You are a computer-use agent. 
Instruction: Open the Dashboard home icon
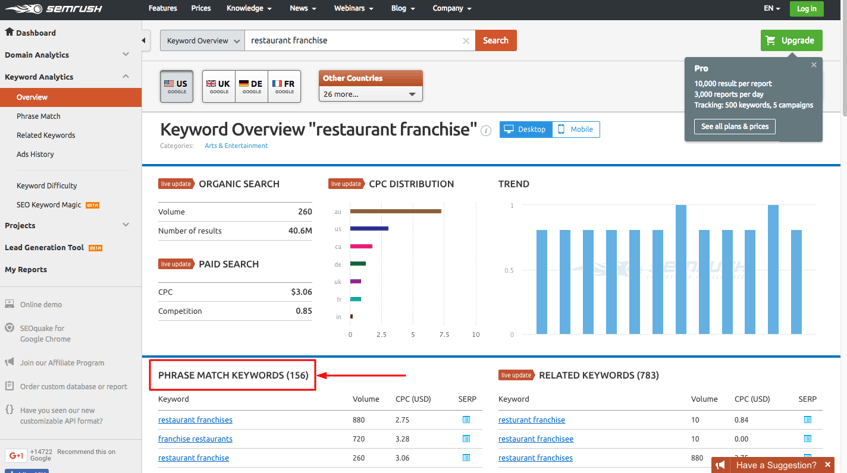coord(10,32)
